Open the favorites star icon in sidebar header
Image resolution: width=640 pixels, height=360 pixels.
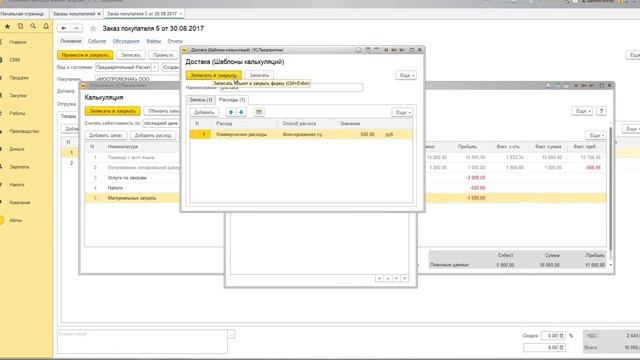point(7,27)
